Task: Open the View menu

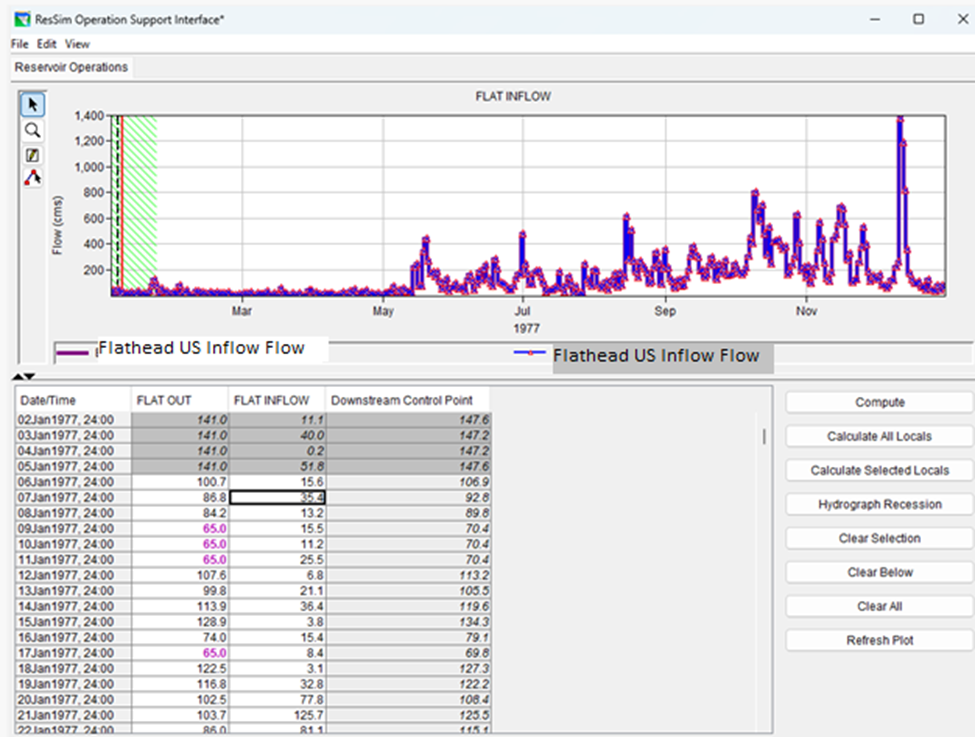Action: pos(77,44)
